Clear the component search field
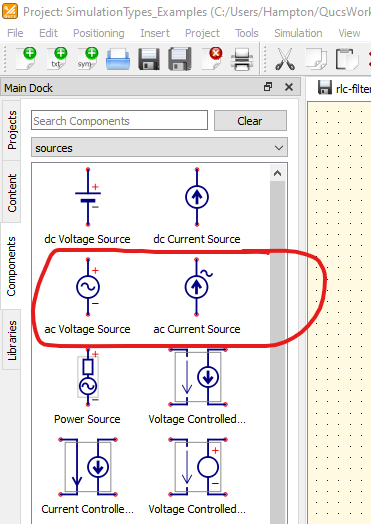 tap(250, 121)
